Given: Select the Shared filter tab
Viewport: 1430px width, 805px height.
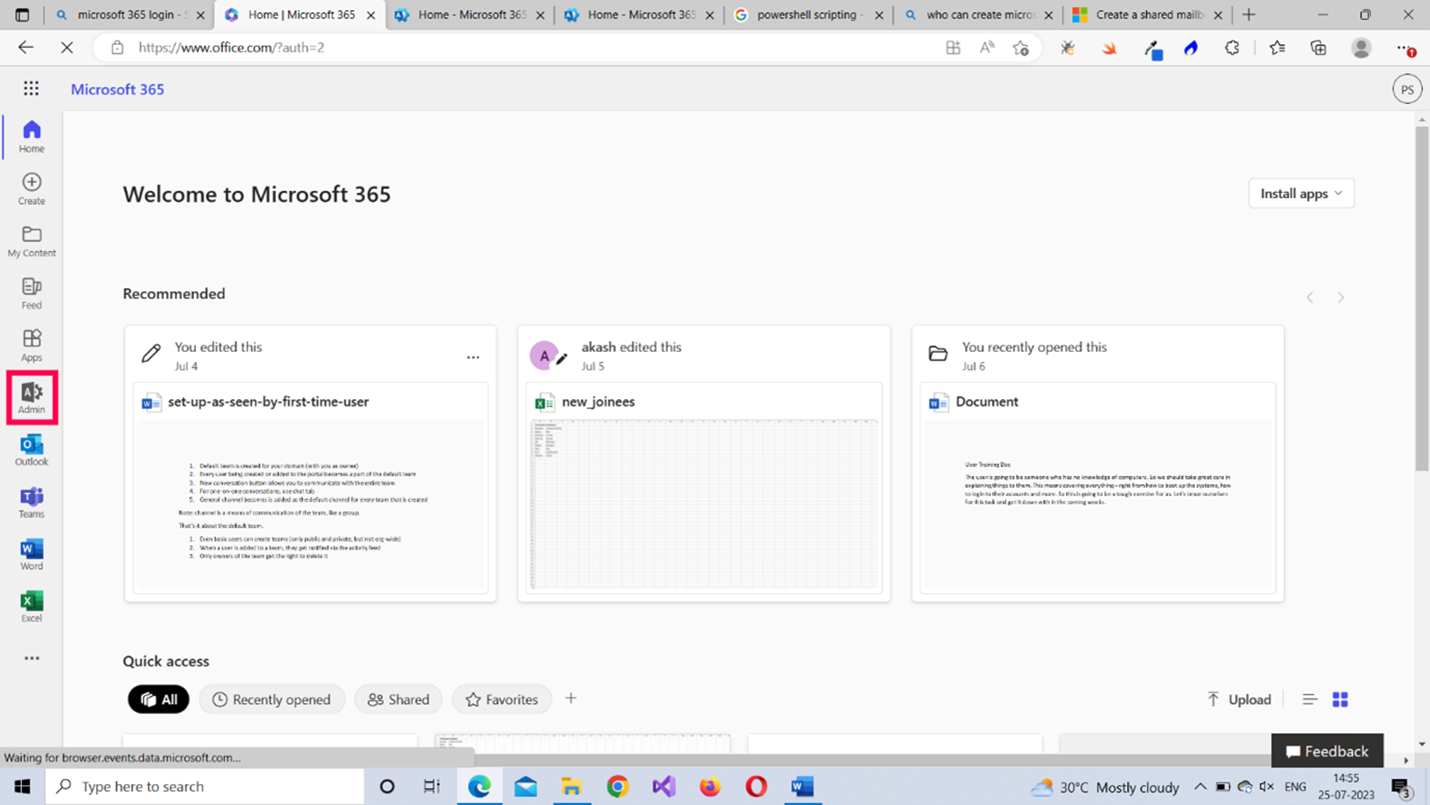Looking at the screenshot, I should (x=398, y=699).
